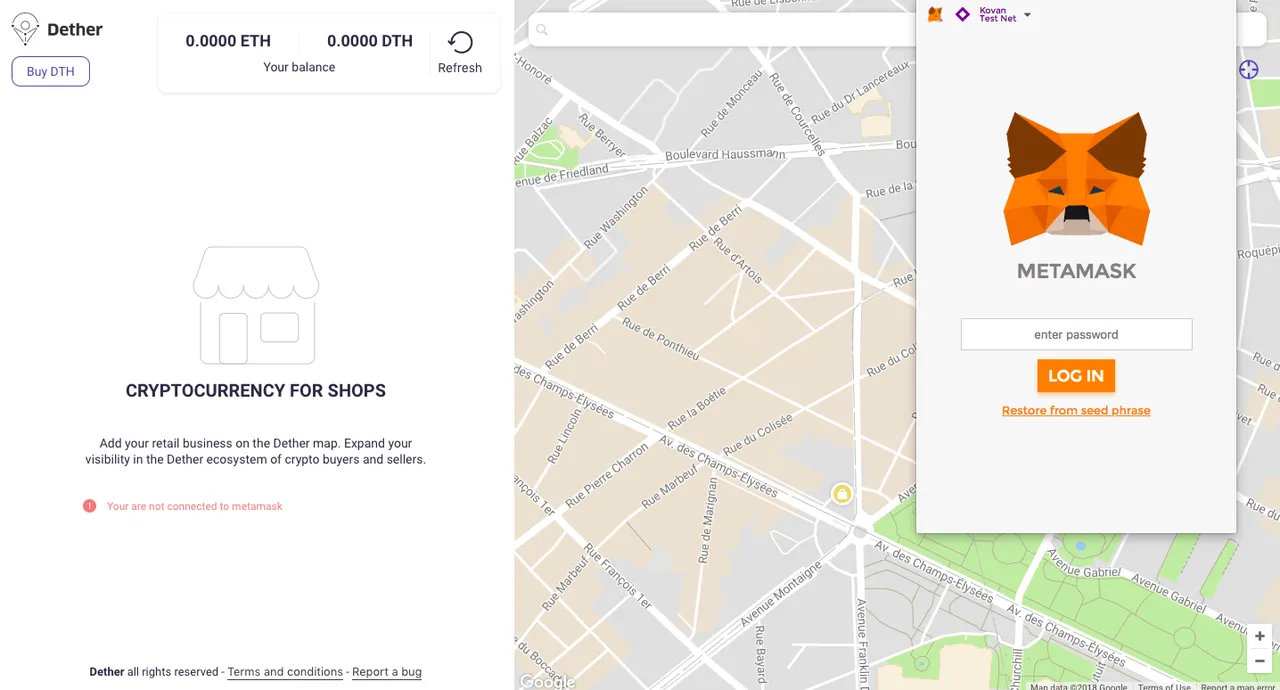This screenshot has height=690, width=1280.
Task: Open Restore from seed phrase link
Action: click(1076, 410)
